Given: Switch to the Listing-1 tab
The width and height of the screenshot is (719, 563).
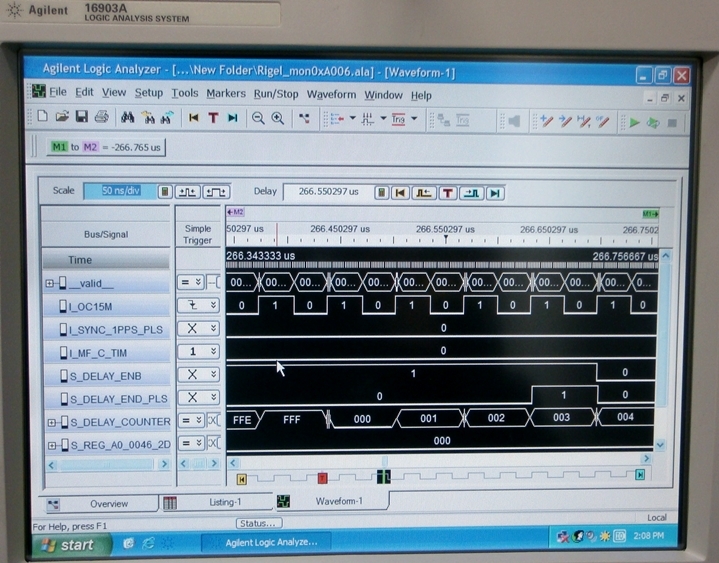Looking at the screenshot, I should tap(216, 502).
